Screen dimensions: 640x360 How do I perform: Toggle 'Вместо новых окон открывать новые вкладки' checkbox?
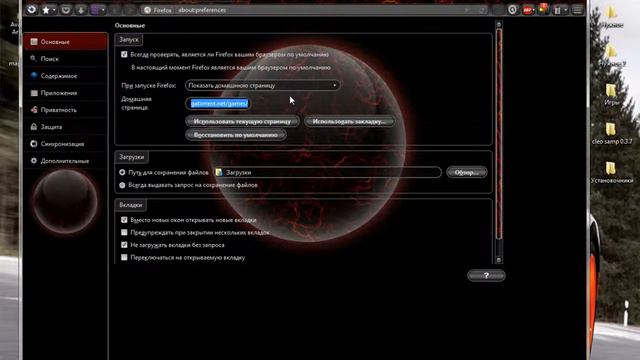pos(124,220)
